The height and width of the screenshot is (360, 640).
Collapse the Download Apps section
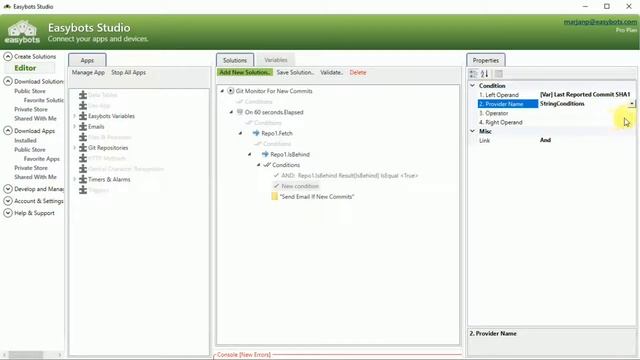[8, 131]
